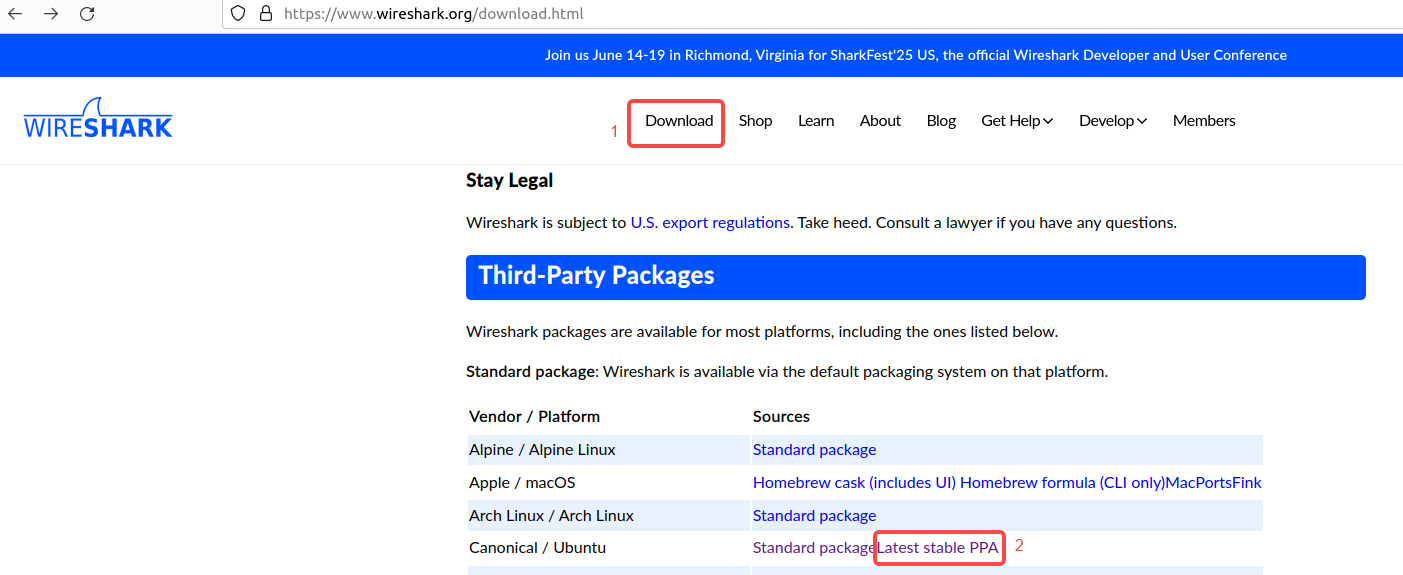Click the bold 'Standard package' definition text
This screenshot has height=575, width=1403.
pyautogui.click(x=530, y=372)
